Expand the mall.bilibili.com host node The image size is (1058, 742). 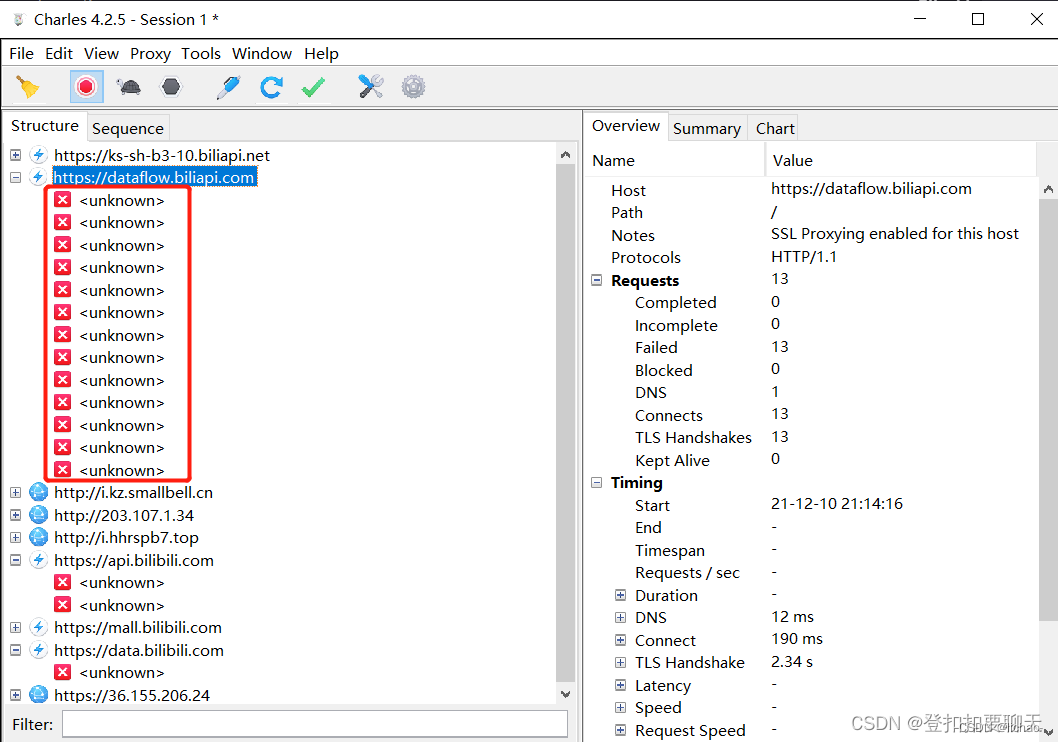[16, 627]
